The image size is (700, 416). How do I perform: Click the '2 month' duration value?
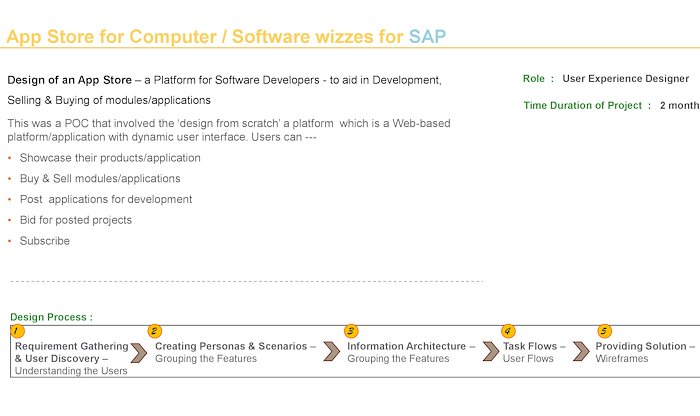coord(679,105)
